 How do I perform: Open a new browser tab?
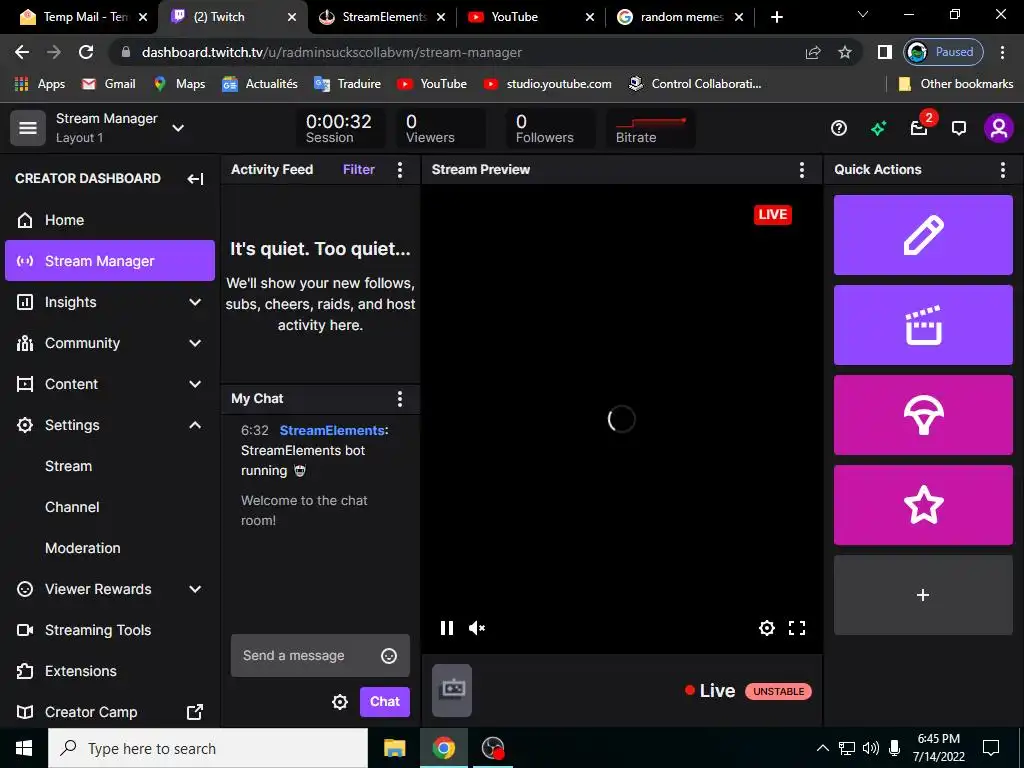pos(776,17)
